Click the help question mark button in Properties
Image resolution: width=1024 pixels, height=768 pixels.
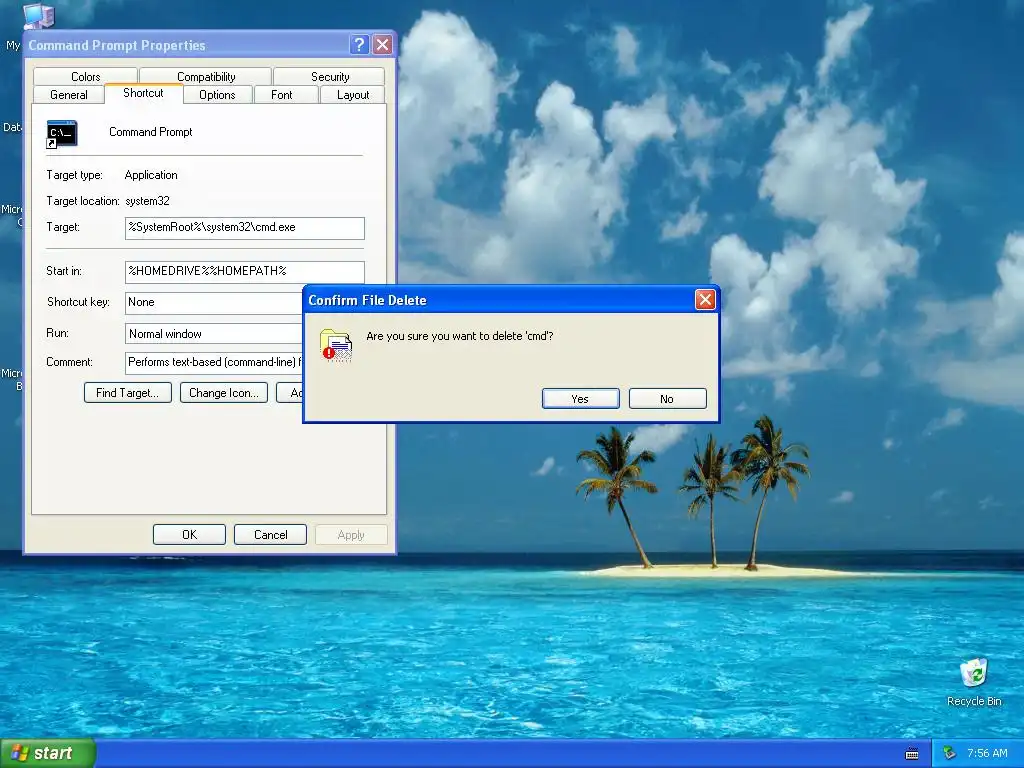pos(359,44)
